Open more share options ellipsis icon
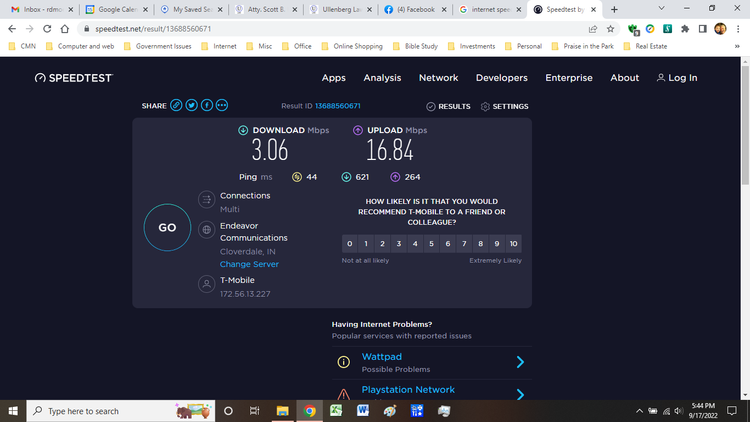The width and height of the screenshot is (750, 422). click(x=222, y=105)
